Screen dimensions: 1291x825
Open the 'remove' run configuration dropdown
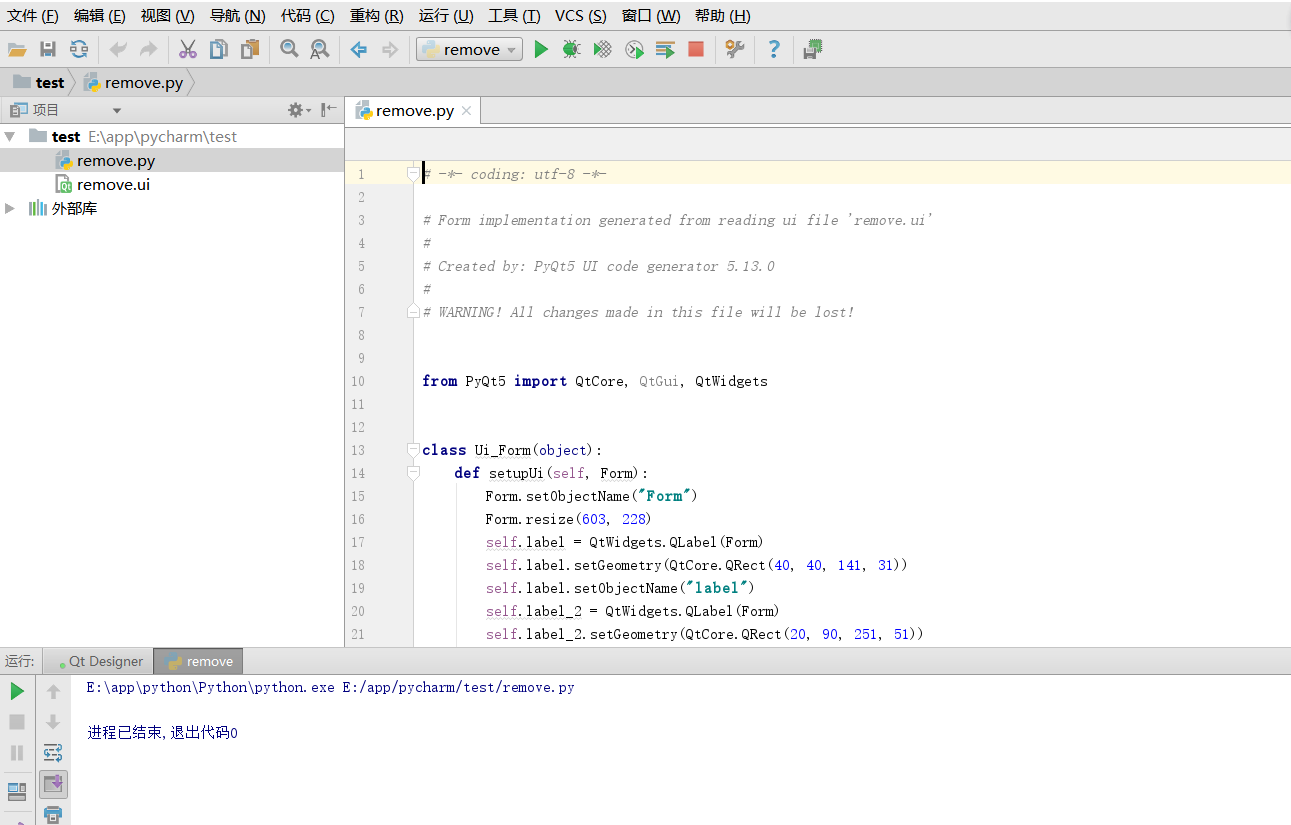click(x=469, y=49)
